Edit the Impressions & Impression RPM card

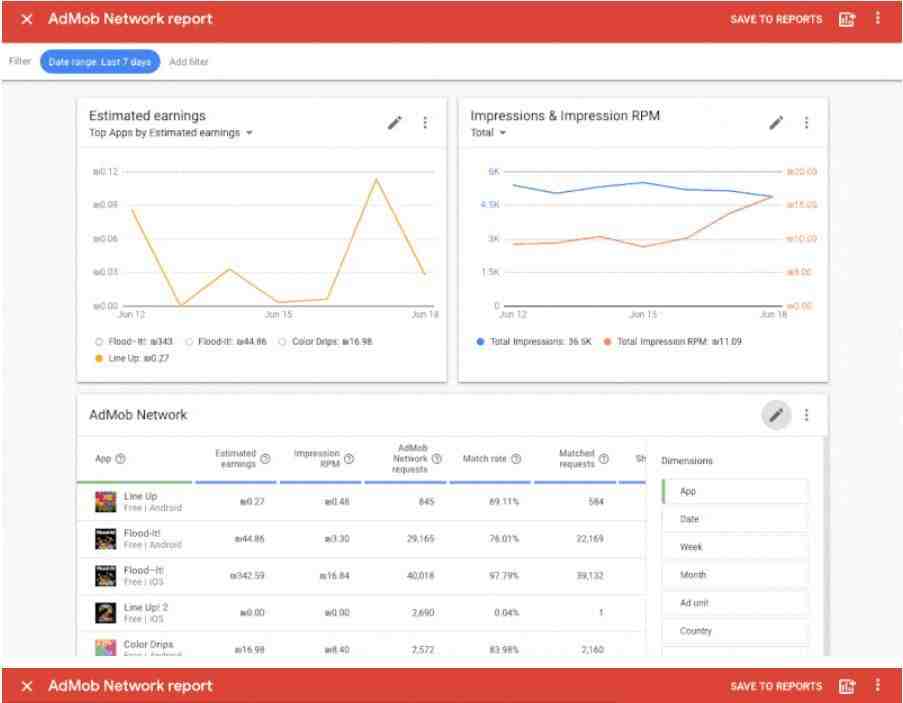click(x=776, y=123)
